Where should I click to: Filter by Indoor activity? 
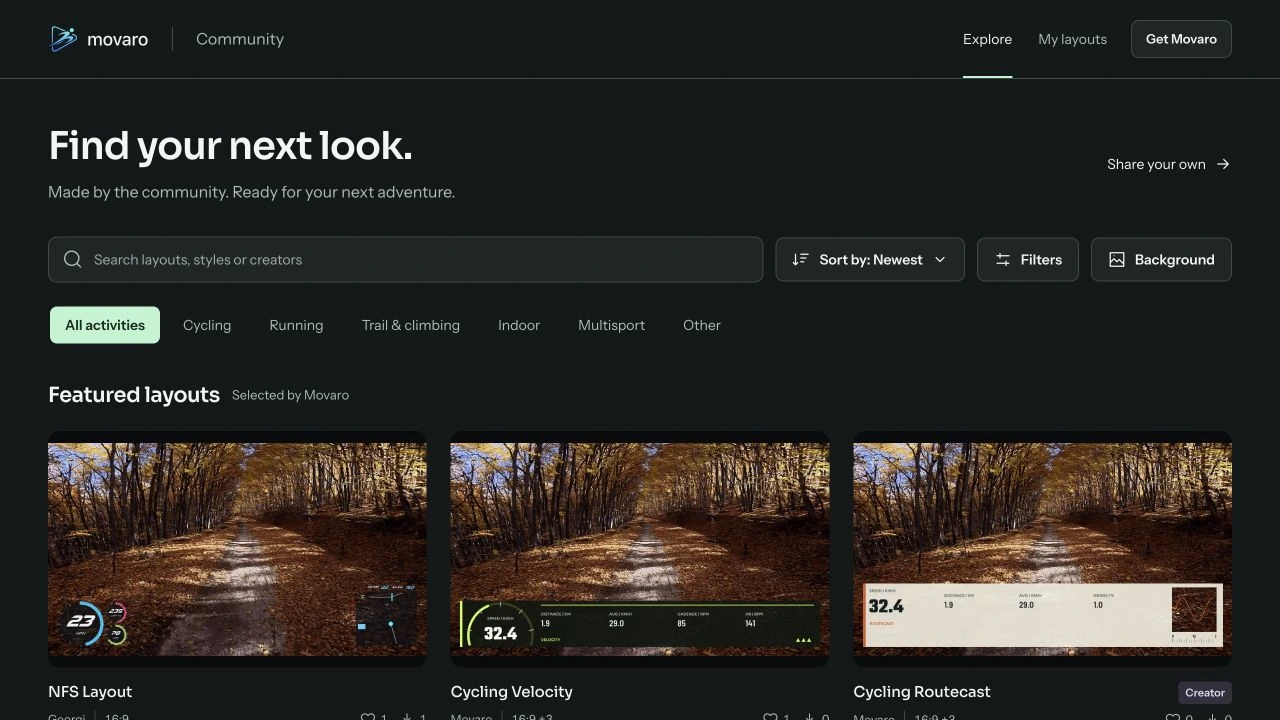tap(519, 325)
